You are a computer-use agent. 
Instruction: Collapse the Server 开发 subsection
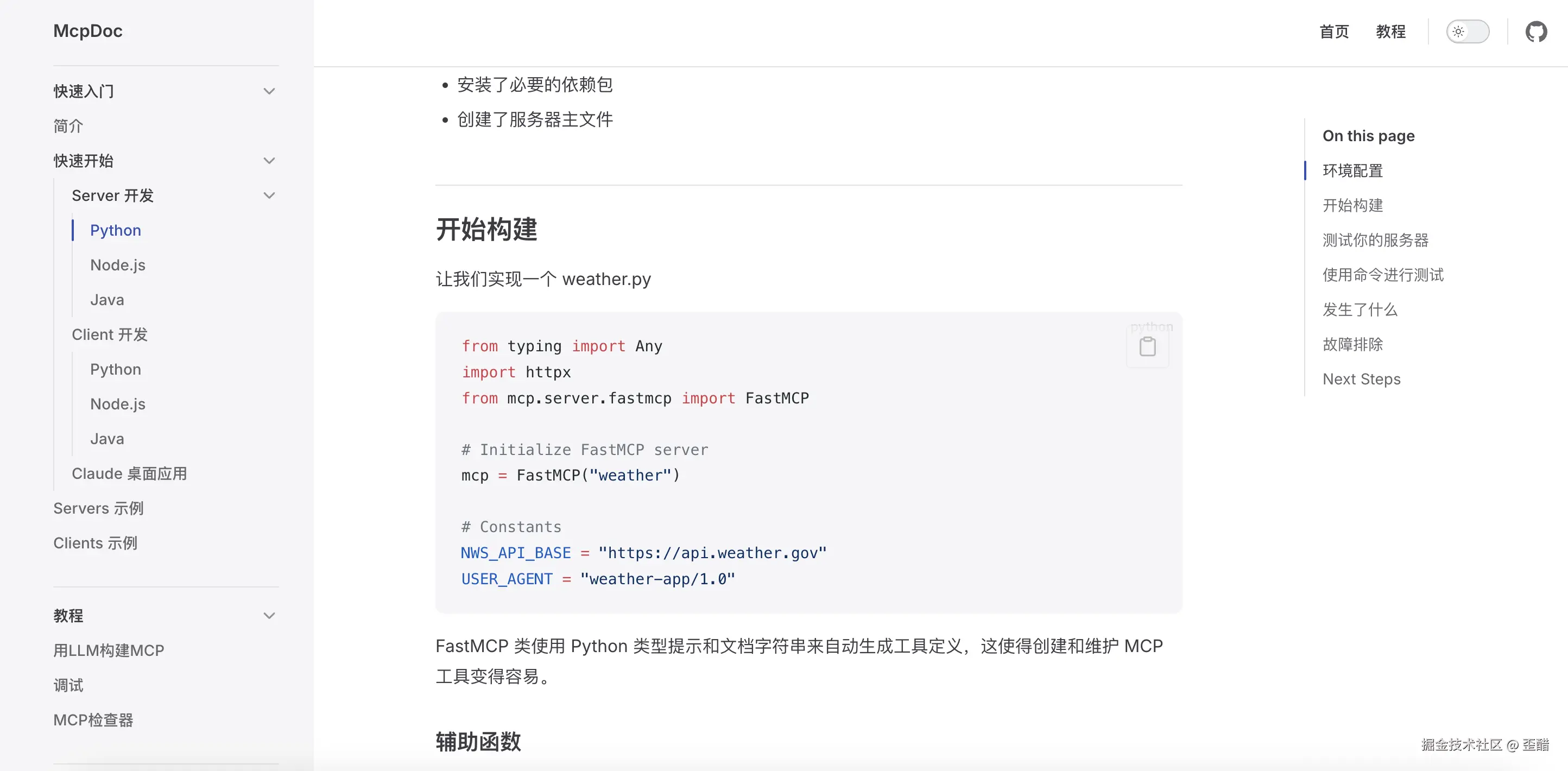coord(269,195)
